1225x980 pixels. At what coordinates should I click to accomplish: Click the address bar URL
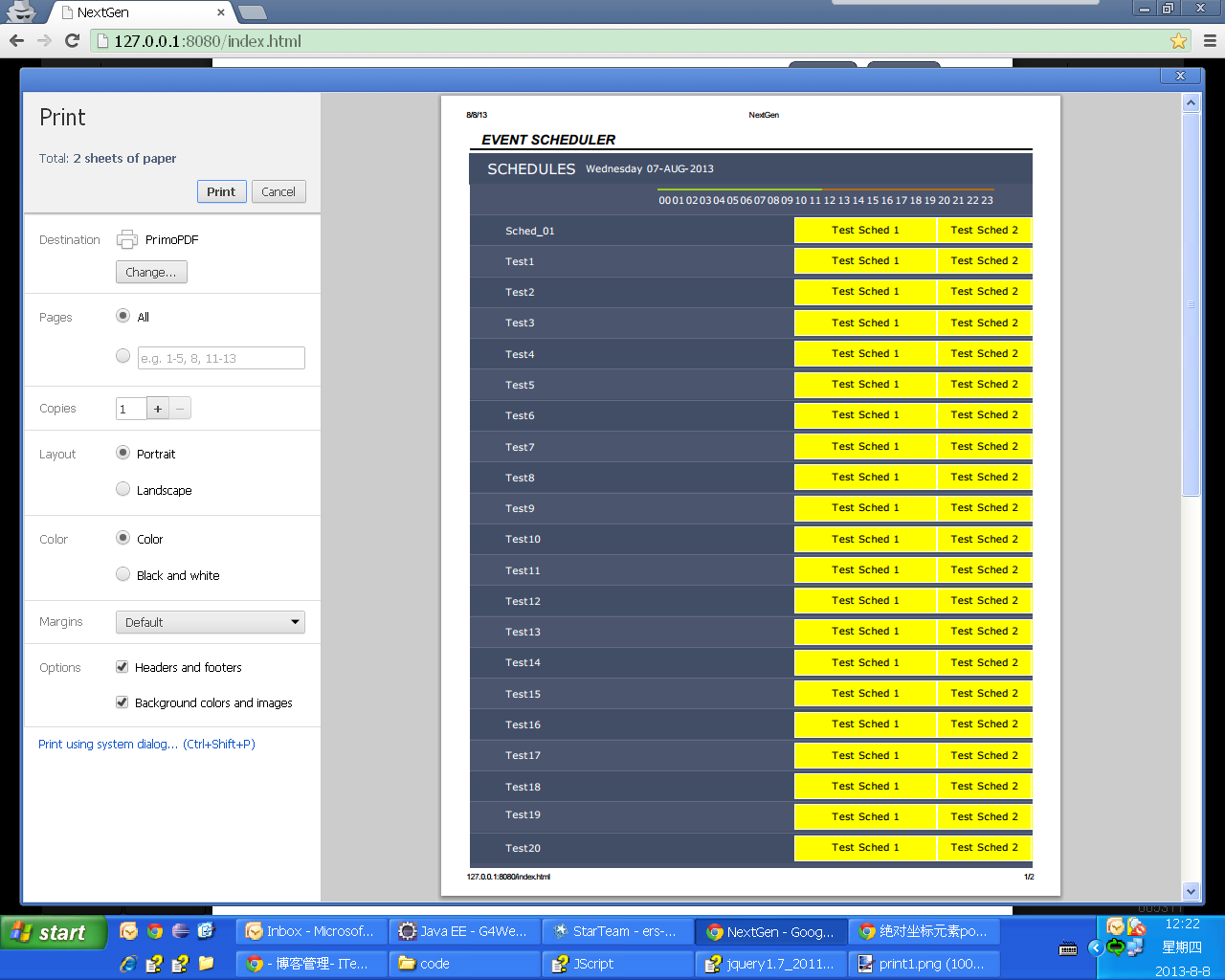pyautogui.click(x=208, y=41)
